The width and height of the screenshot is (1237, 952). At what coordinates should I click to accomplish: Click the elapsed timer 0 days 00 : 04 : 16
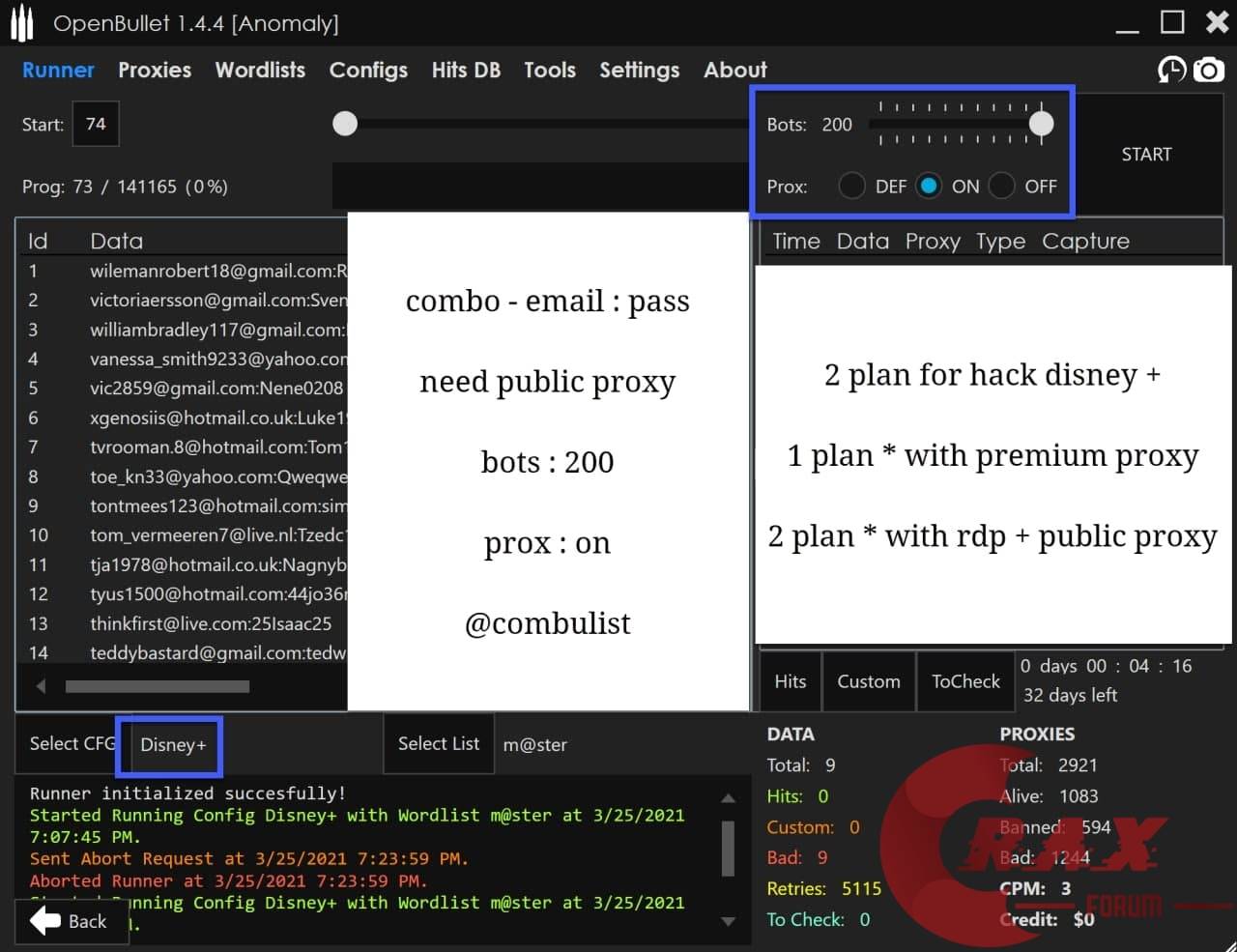1107,666
